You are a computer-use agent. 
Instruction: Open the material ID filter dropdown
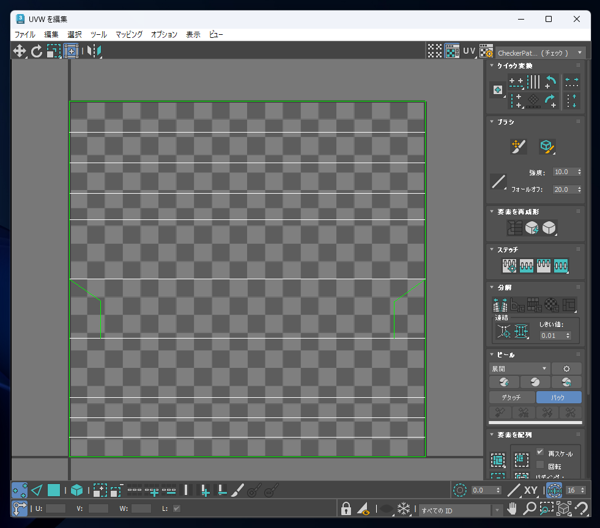tap(460, 510)
